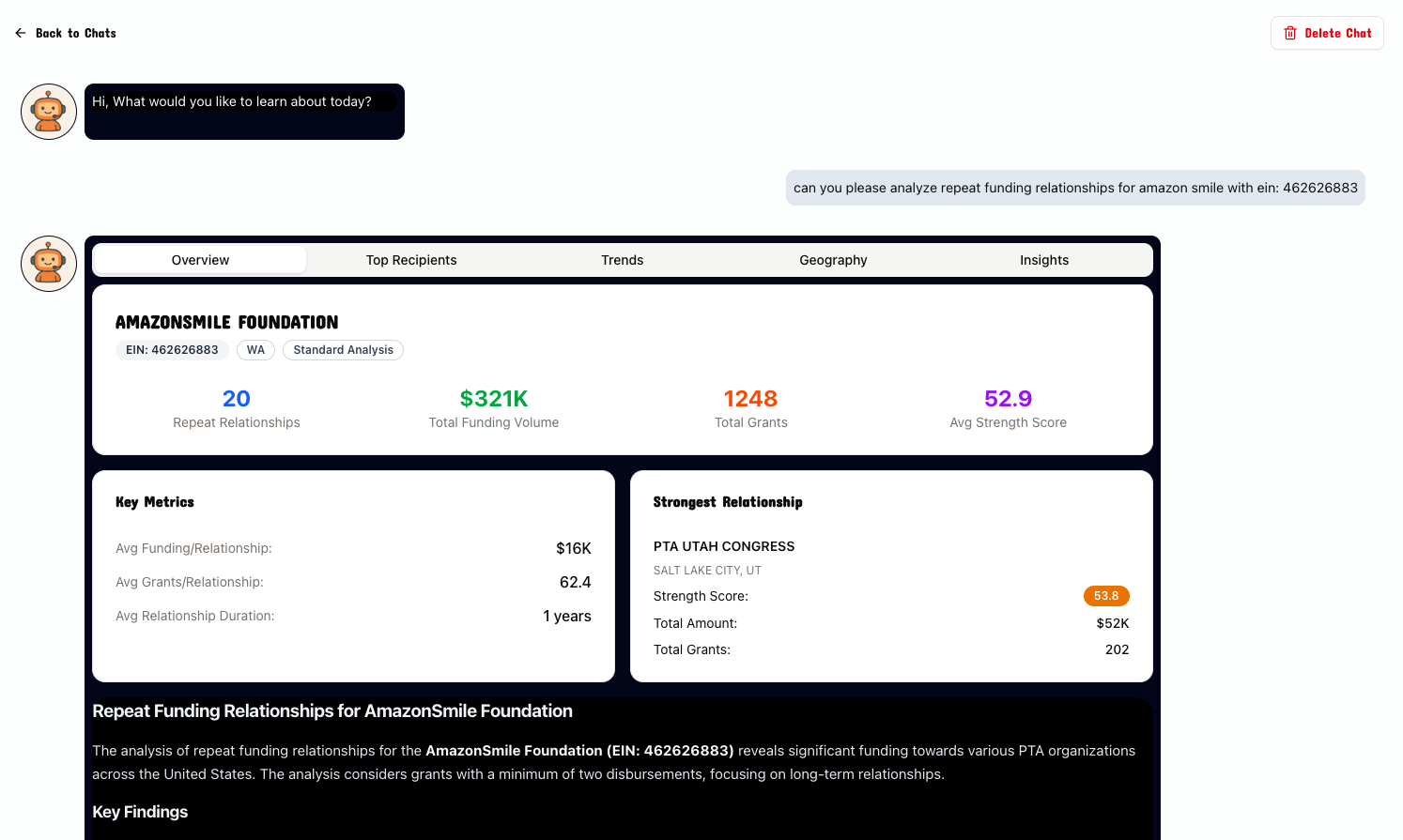Click the Total Amount label
The image size is (1403, 840).
[695, 623]
